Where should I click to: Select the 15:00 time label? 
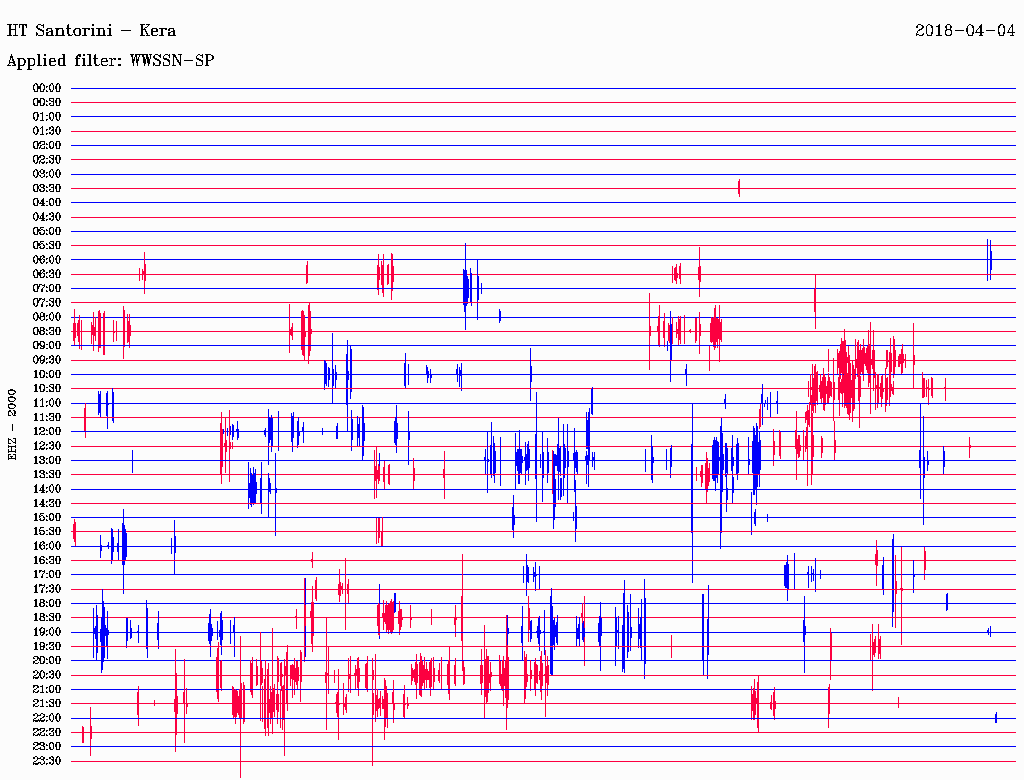[x=47, y=517]
